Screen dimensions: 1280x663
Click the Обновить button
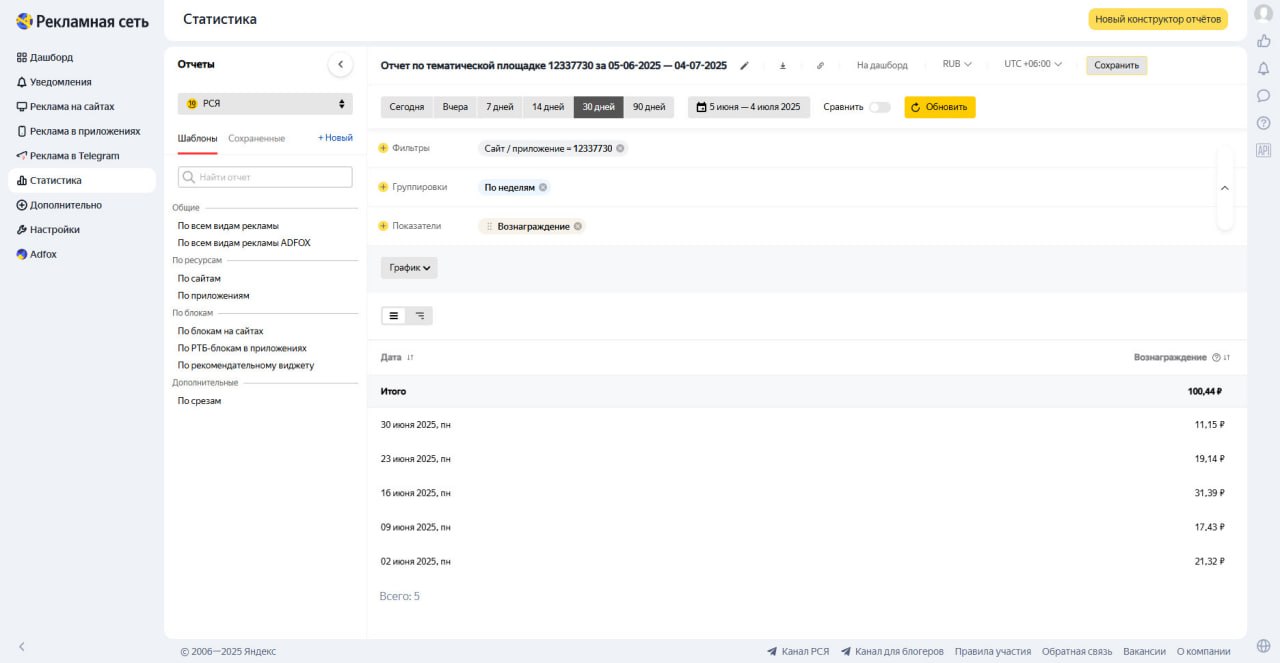click(x=939, y=107)
